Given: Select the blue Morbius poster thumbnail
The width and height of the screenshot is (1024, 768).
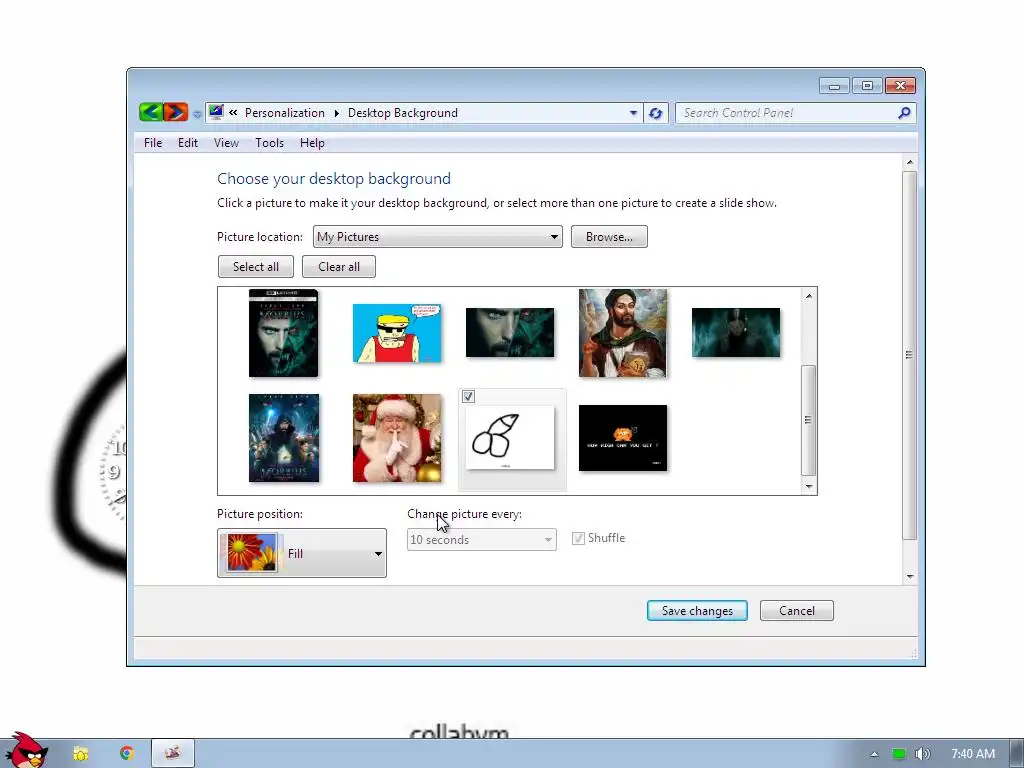Looking at the screenshot, I should coord(284,438).
